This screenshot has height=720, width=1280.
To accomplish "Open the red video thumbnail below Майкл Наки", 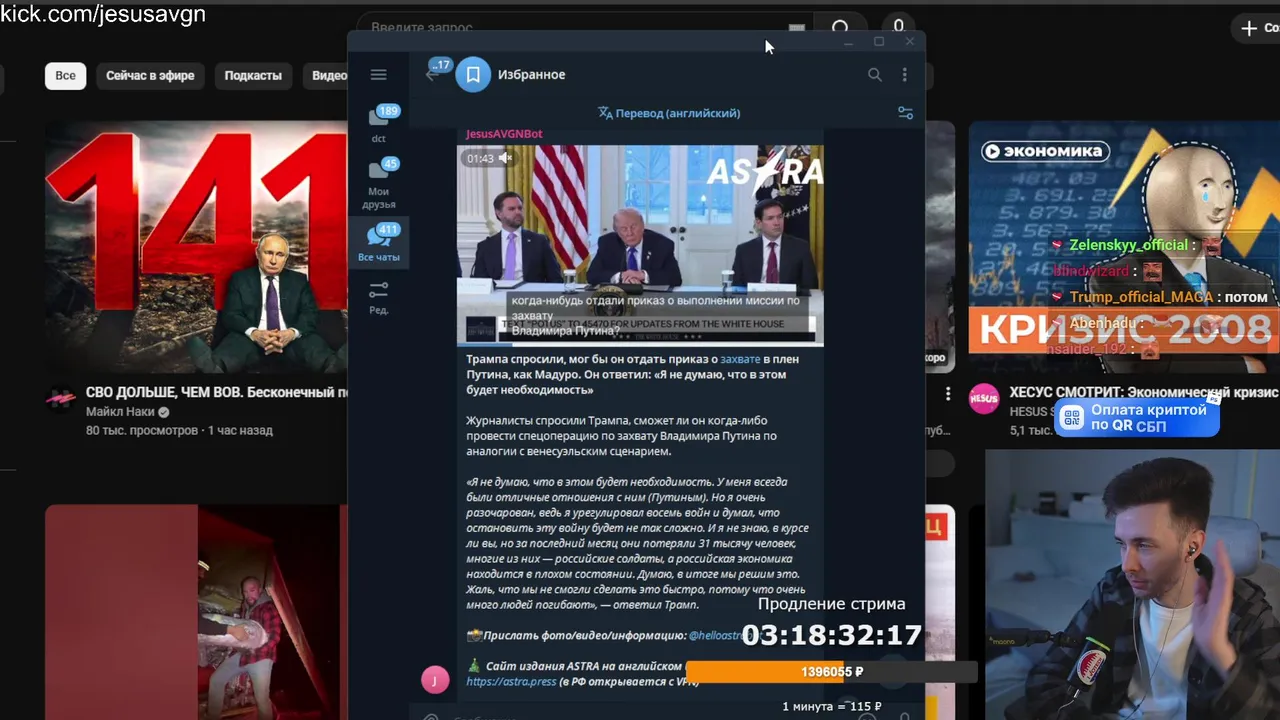I will click(196, 612).
